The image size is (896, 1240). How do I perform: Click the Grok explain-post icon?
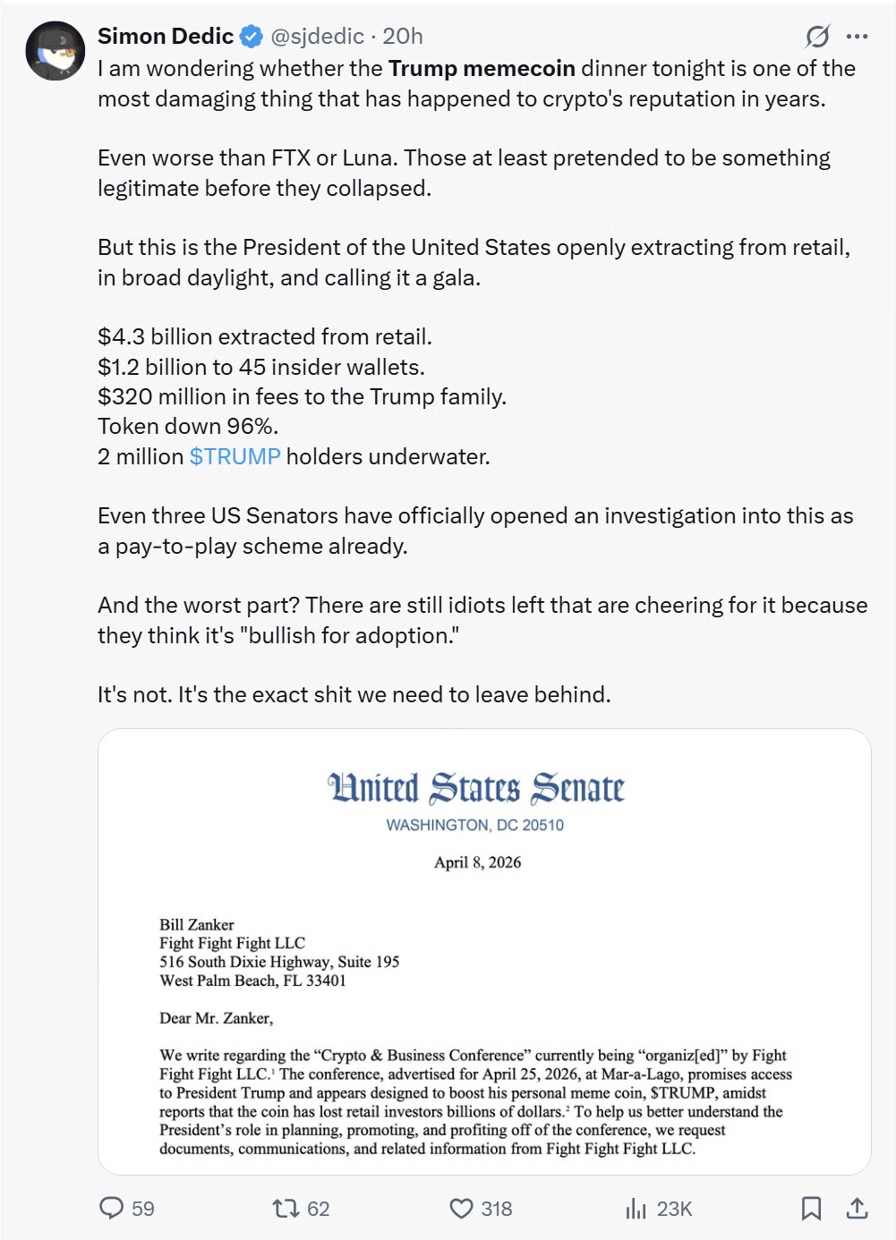coord(817,37)
